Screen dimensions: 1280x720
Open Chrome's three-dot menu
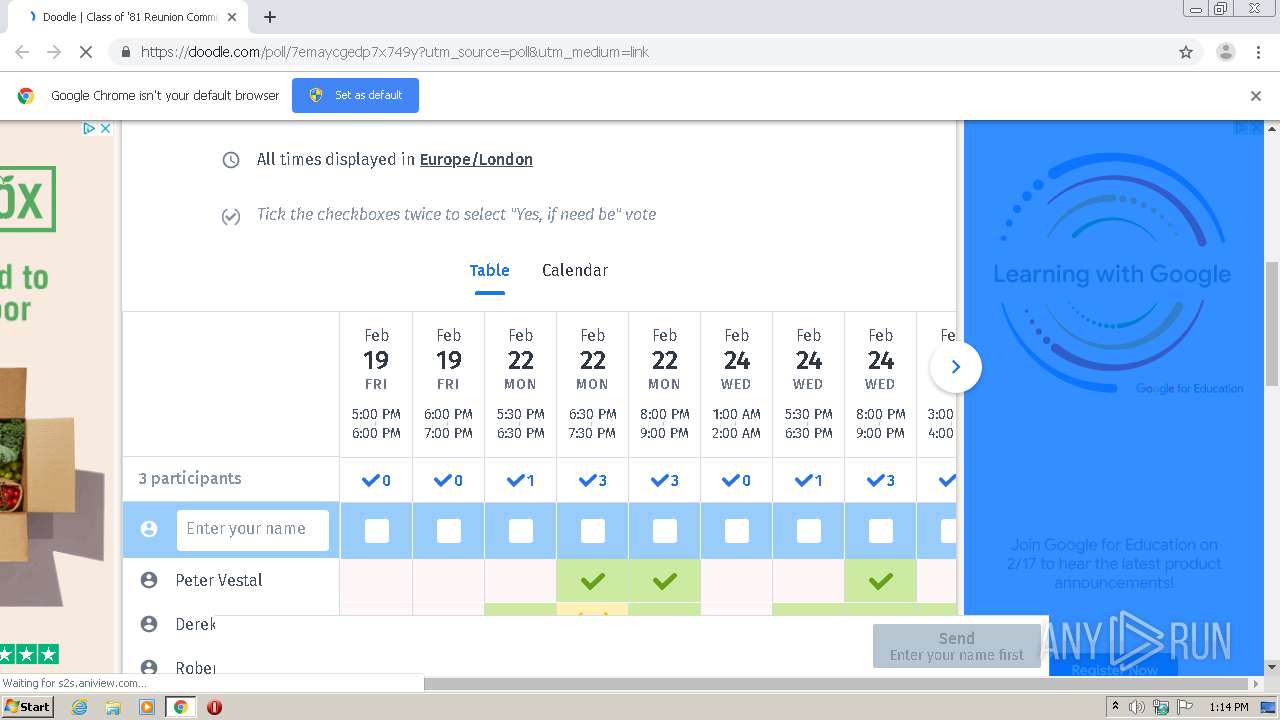(1258, 52)
